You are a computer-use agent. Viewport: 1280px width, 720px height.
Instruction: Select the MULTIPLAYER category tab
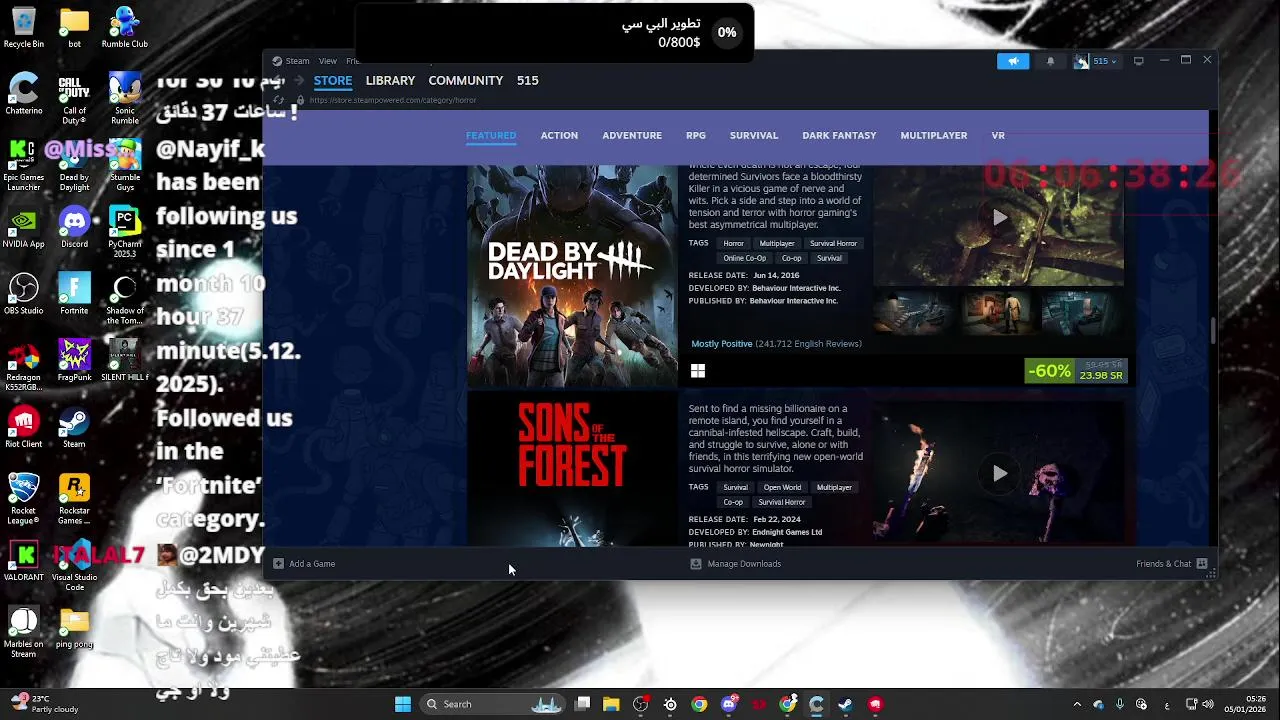pyautogui.click(x=933, y=135)
